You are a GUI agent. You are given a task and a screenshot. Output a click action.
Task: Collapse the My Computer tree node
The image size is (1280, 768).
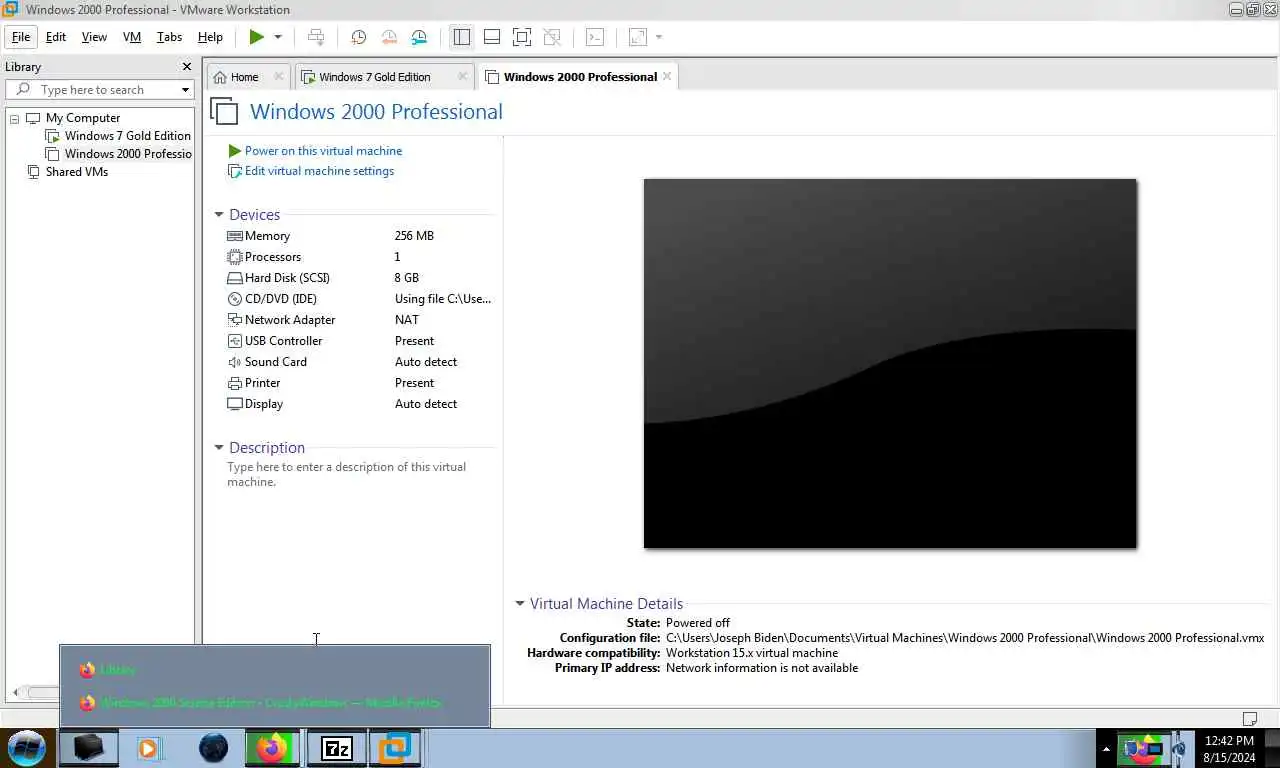coord(15,118)
